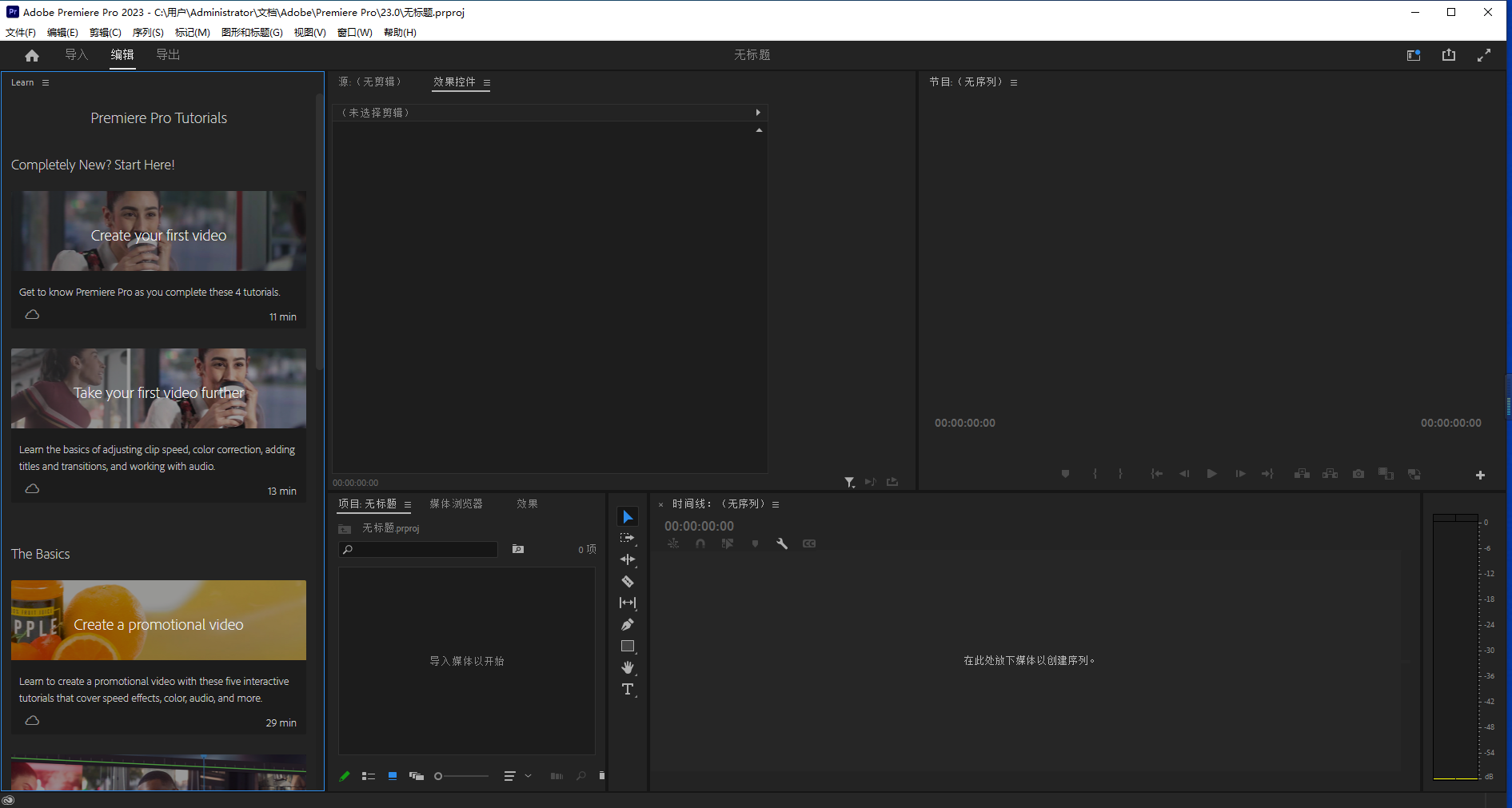The height and width of the screenshot is (808, 1512).
Task: Pick the Ripple Edit tool
Action: click(628, 559)
